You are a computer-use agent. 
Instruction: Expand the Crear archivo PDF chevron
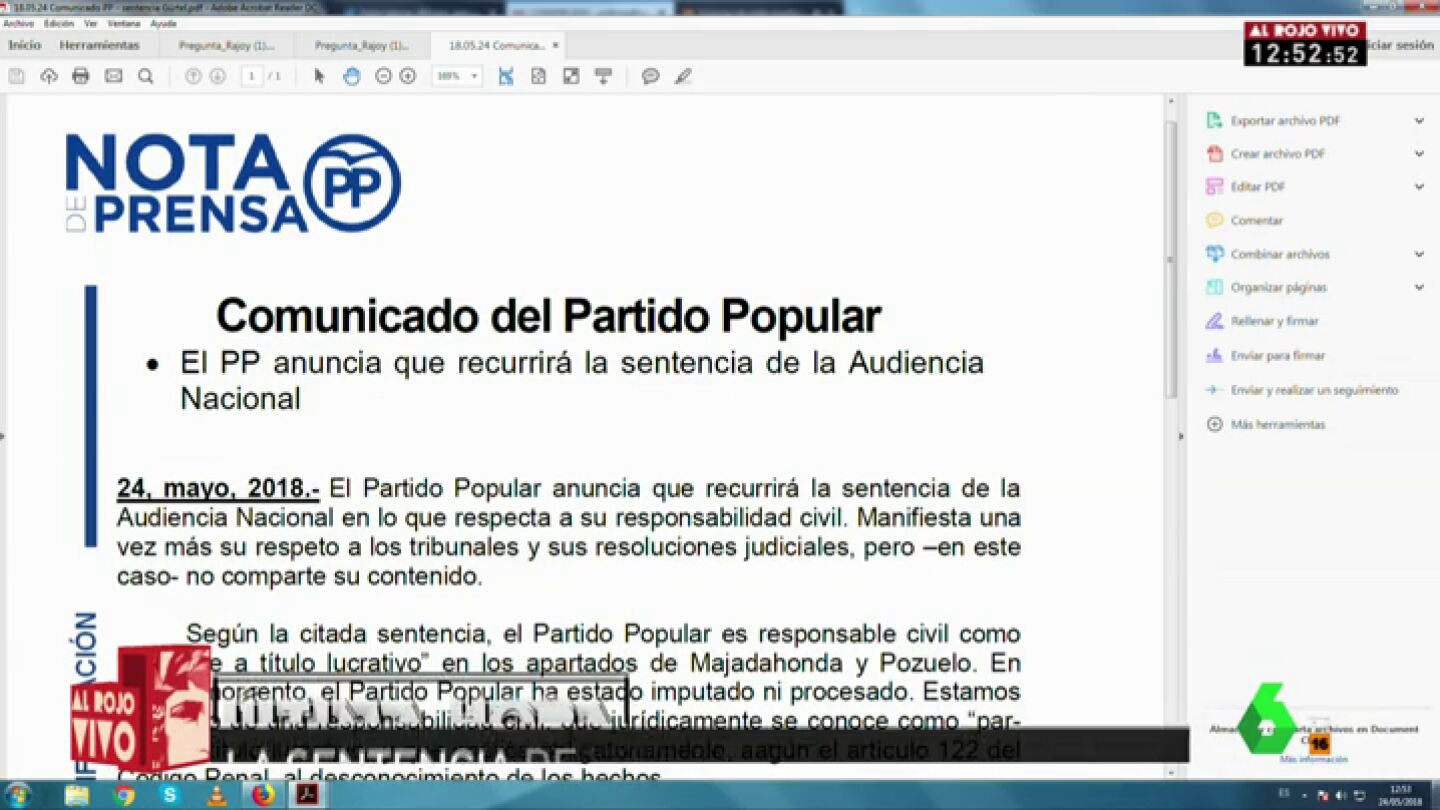click(x=1419, y=154)
